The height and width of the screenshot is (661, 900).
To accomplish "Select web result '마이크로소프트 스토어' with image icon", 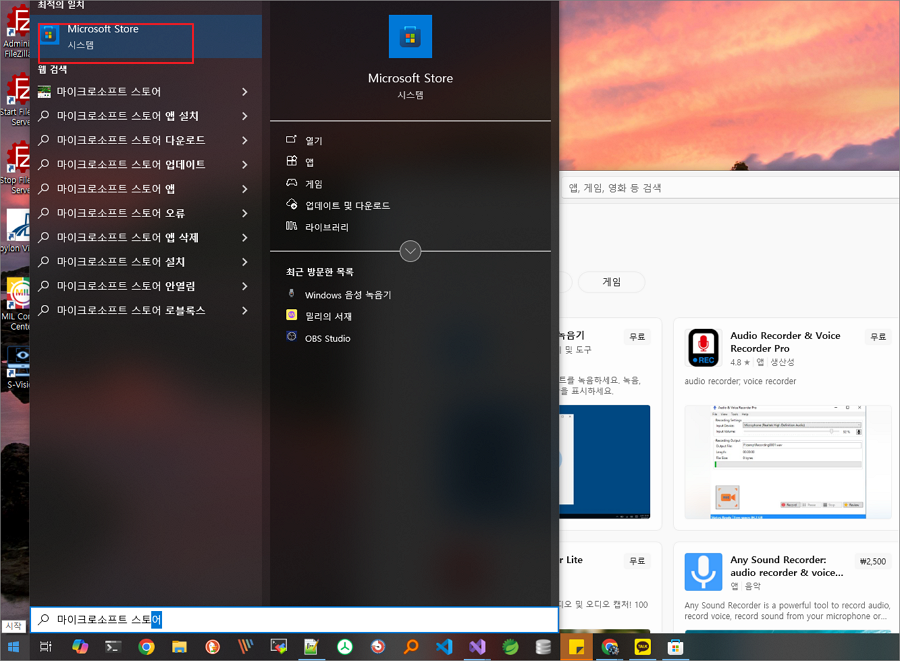I will tap(108, 92).
